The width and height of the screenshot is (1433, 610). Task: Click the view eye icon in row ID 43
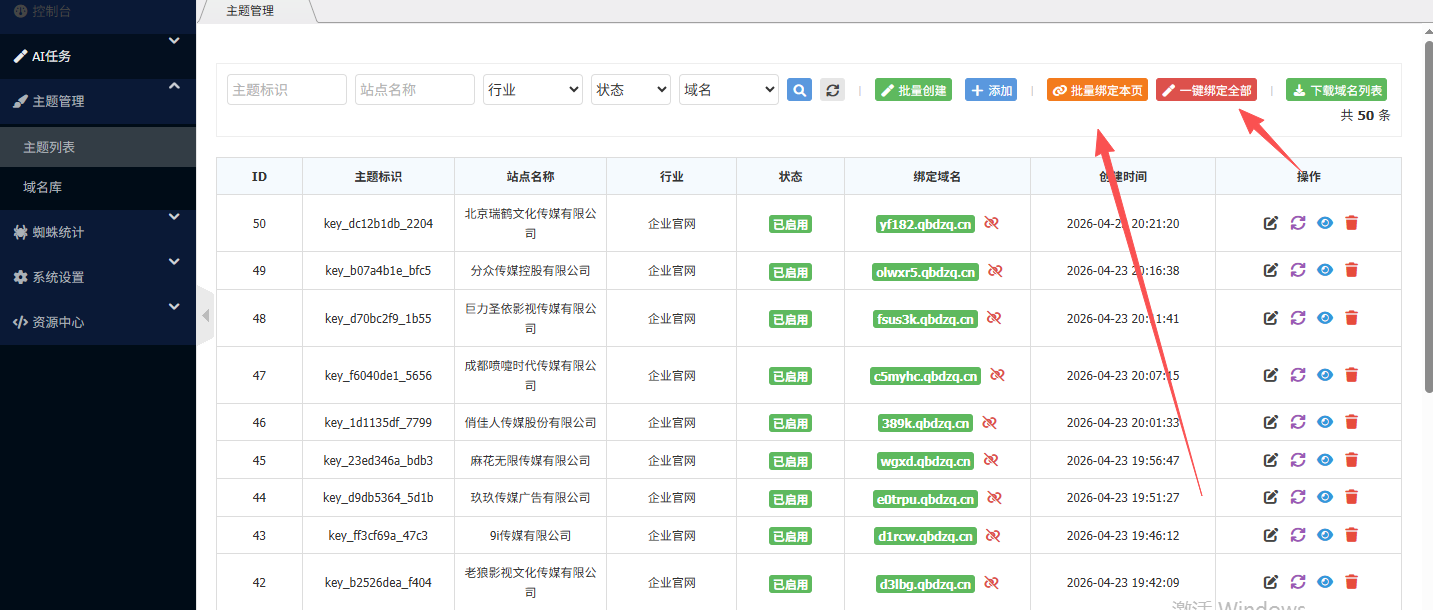tap(1324, 535)
